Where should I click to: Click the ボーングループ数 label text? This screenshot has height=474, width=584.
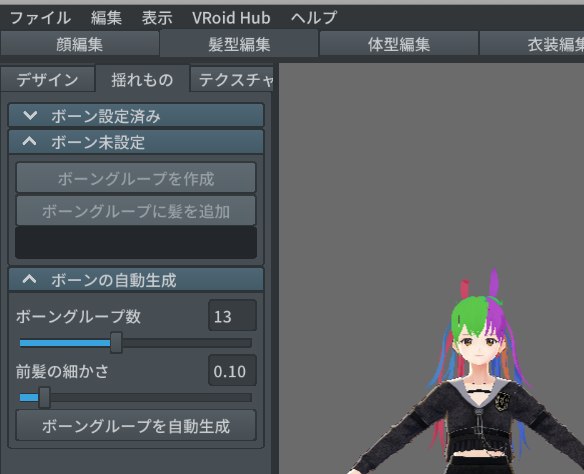click(x=78, y=316)
